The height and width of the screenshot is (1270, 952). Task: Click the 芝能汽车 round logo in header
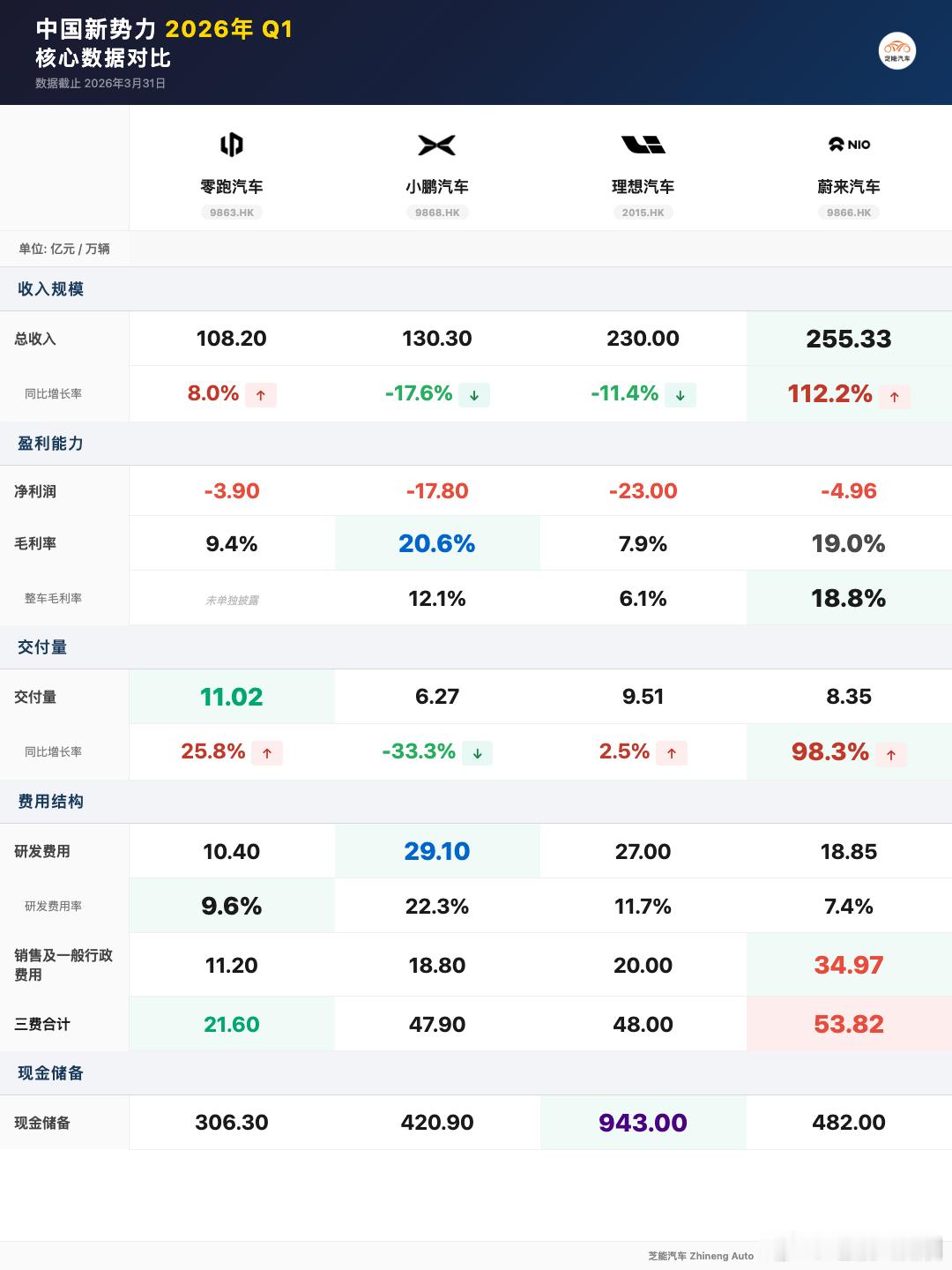tap(897, 50)
